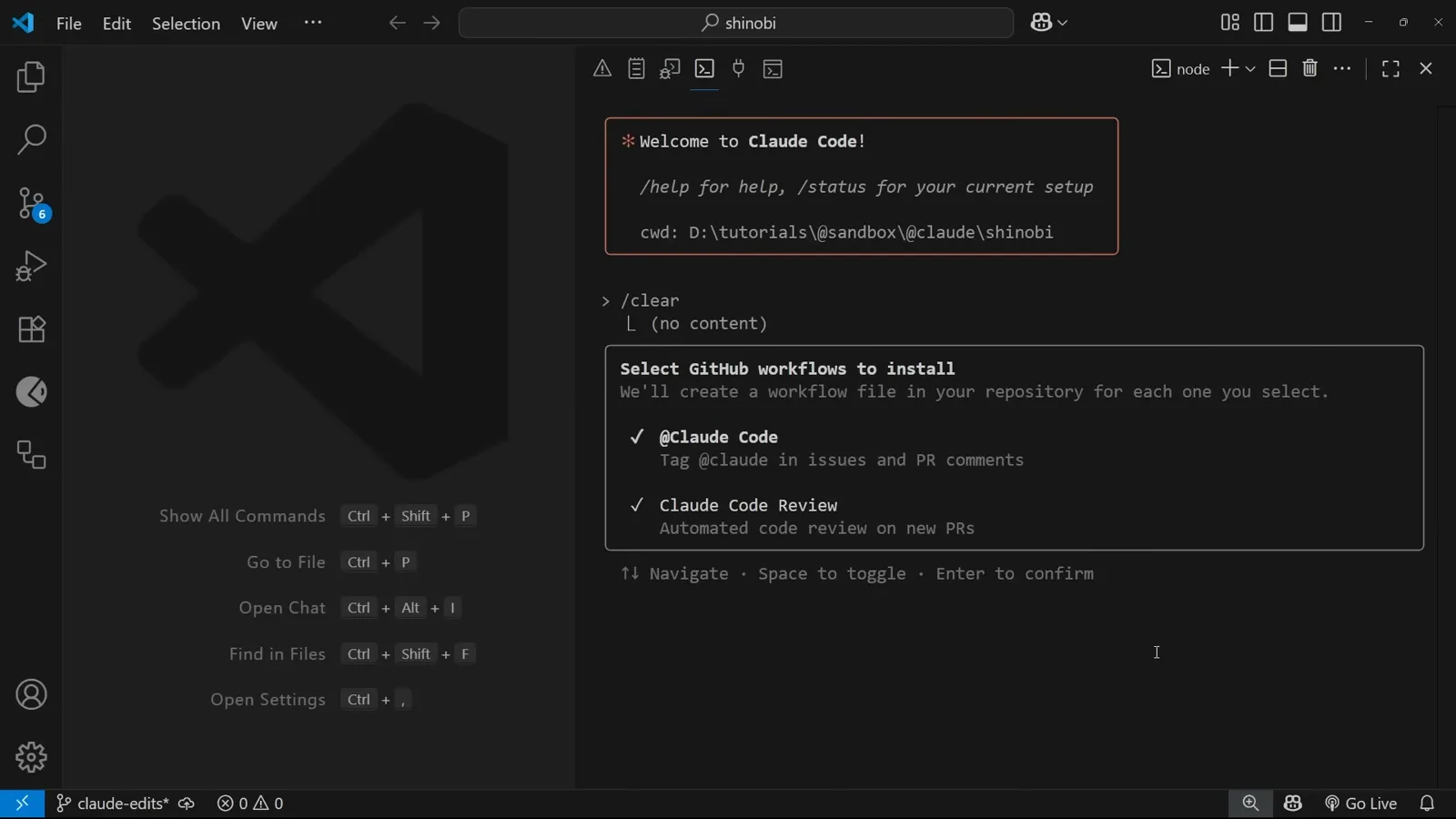Open Run and Debug view
The width and height of the screenshot is (1456, 819).
tap(31, 267)
